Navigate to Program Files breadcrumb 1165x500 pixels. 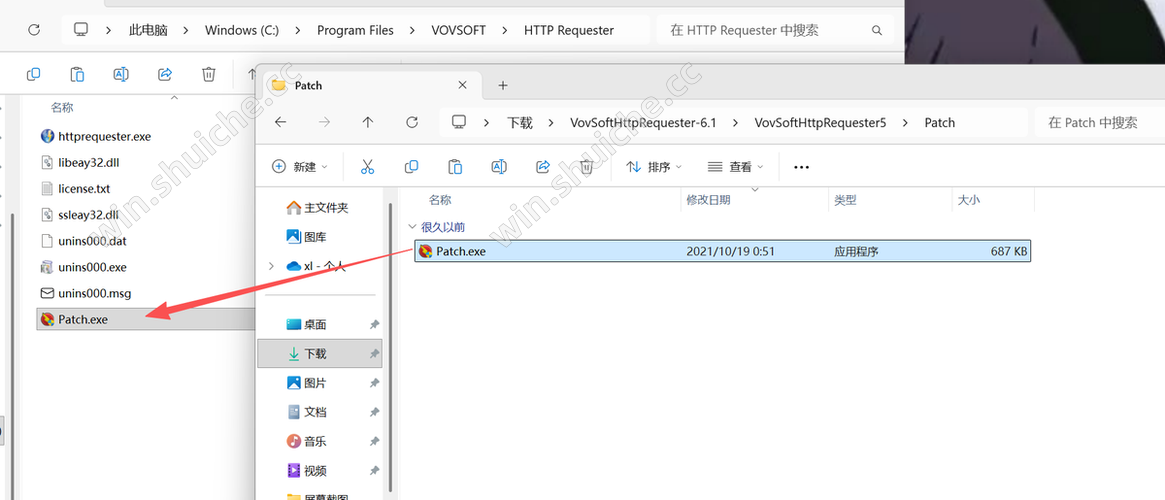355,30
